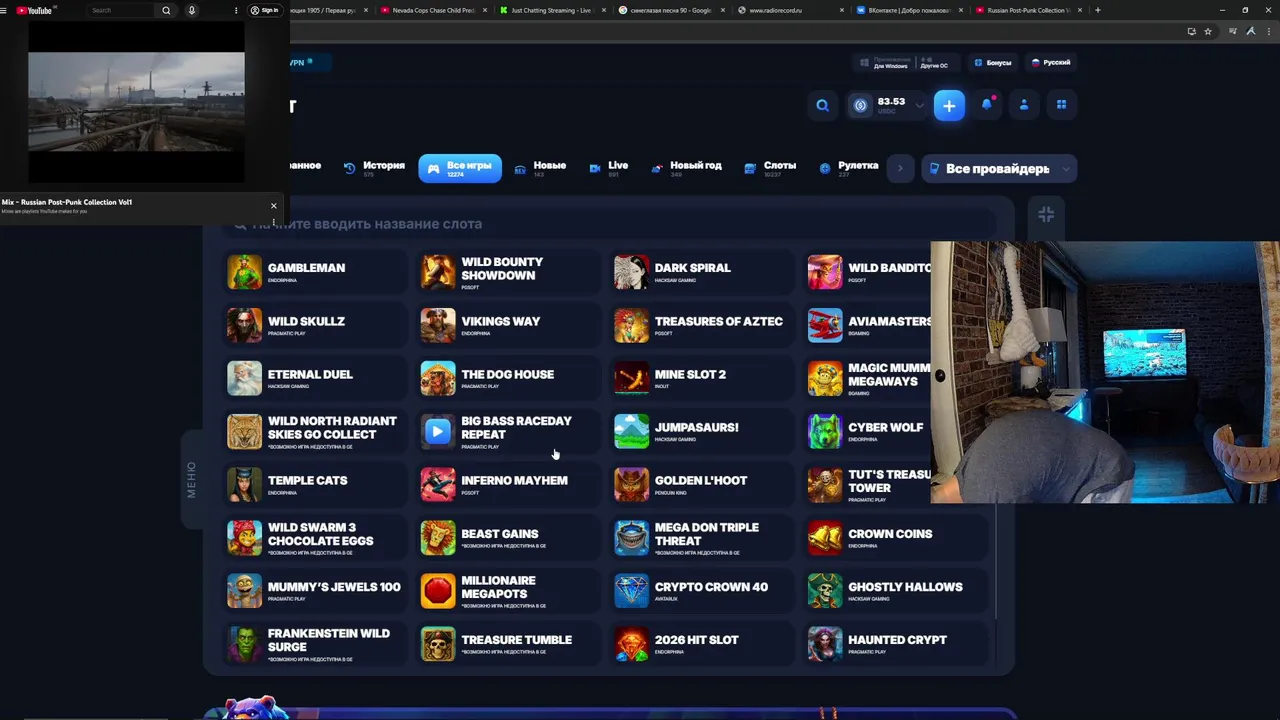Open the Dark Spiral game icon
The height and width of the screenshot is (720, 1280).
631,272
